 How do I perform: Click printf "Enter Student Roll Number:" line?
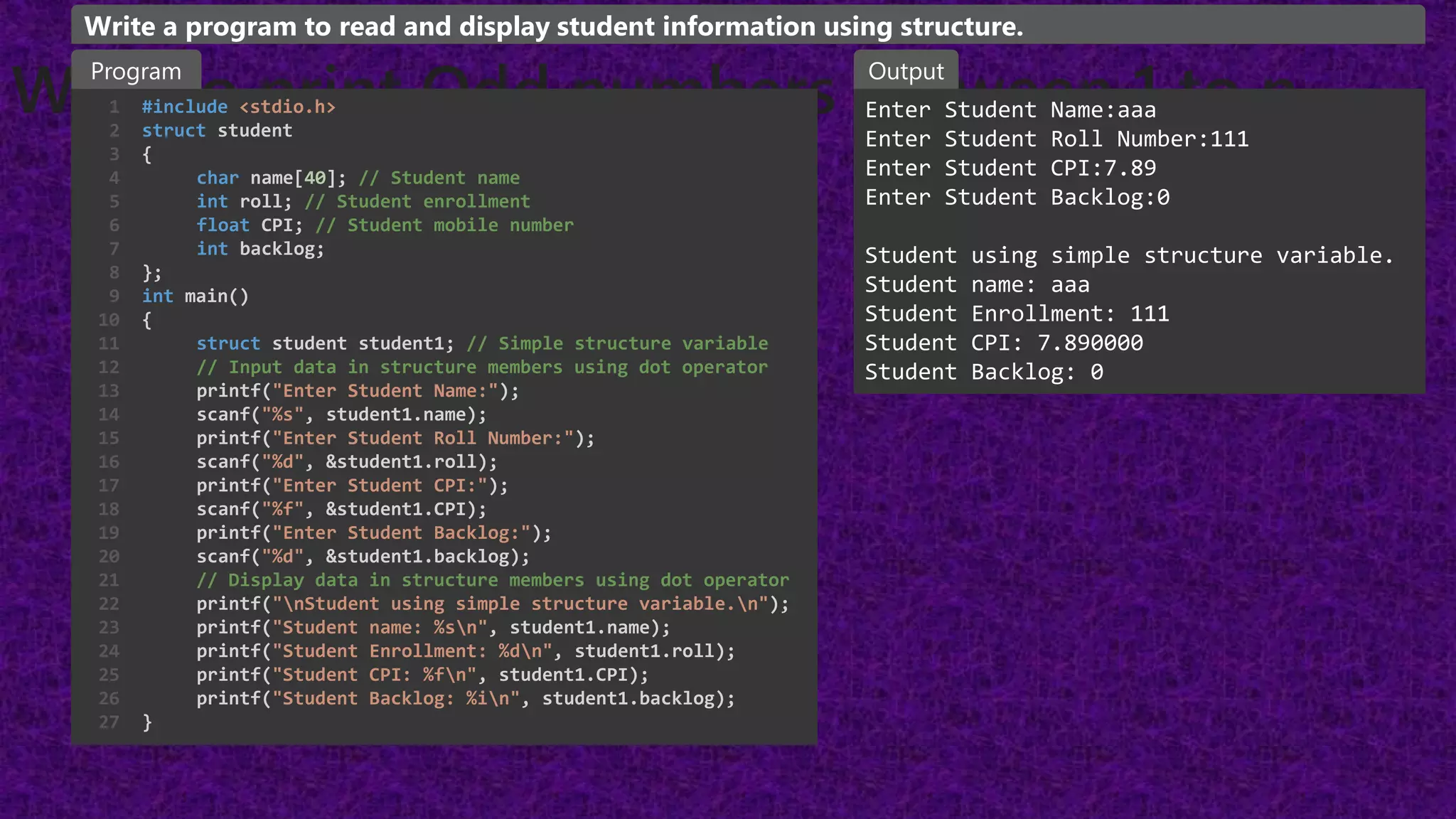click(395, 438)
